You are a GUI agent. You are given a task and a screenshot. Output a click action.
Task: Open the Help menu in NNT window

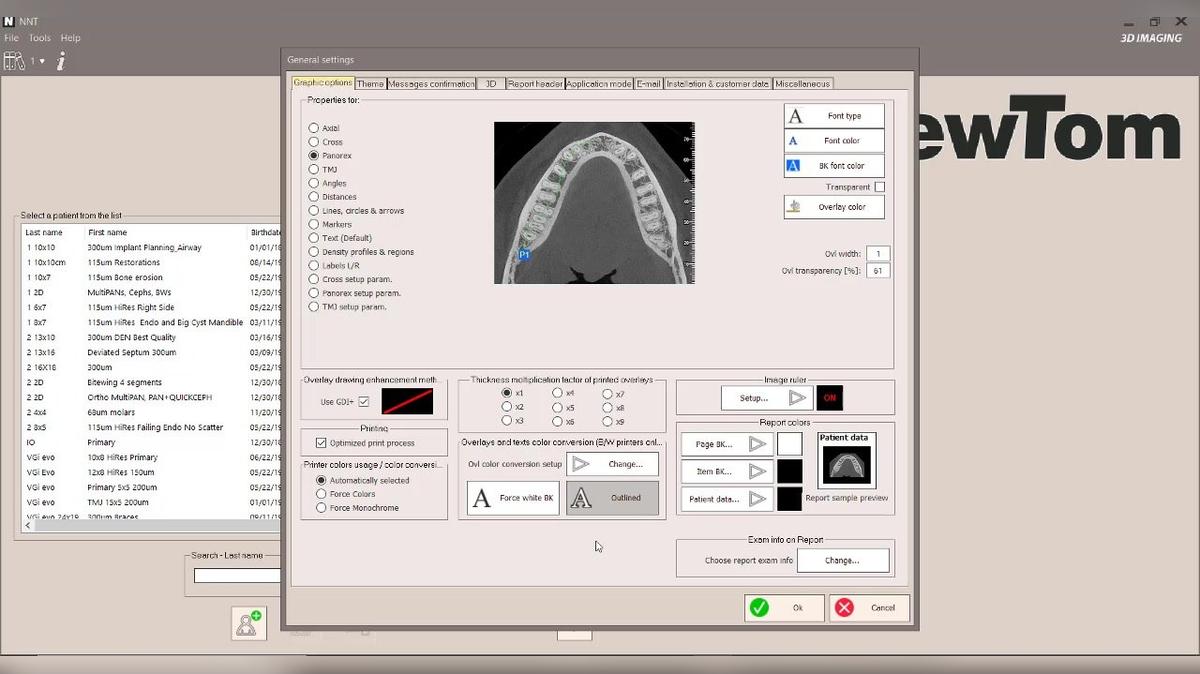pos(70,38)
